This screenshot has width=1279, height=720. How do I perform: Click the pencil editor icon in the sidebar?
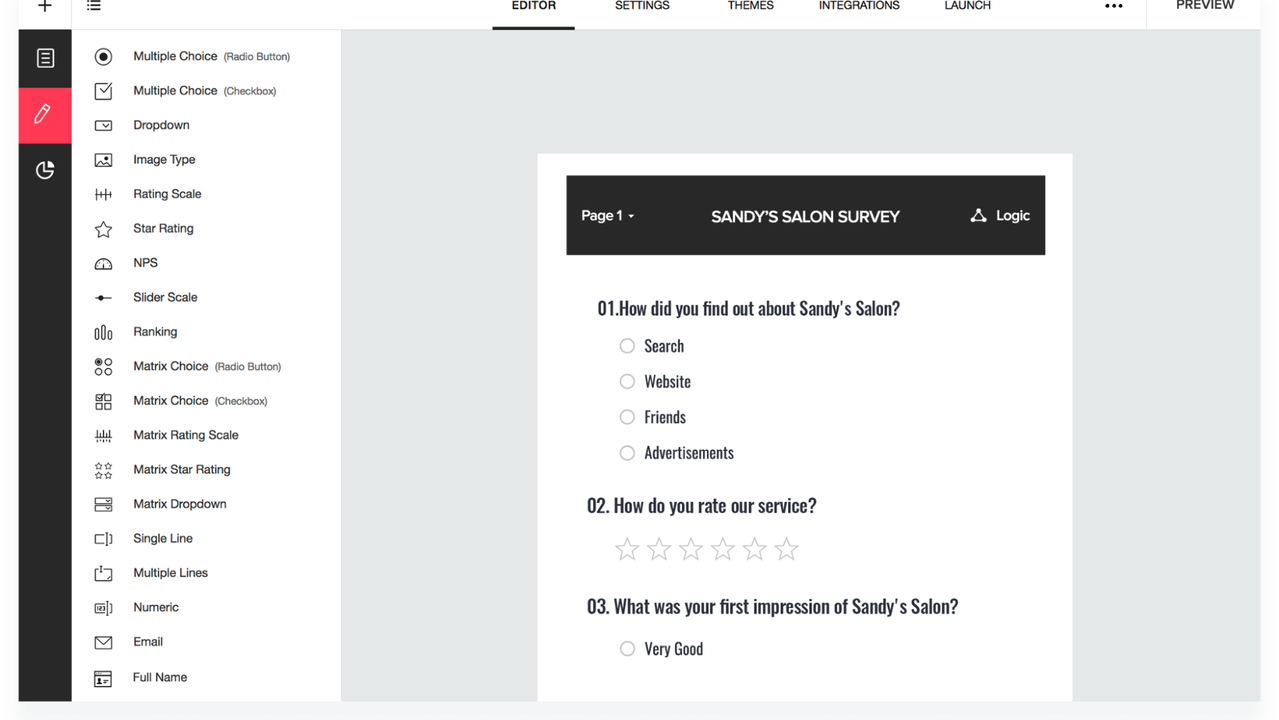44,114
